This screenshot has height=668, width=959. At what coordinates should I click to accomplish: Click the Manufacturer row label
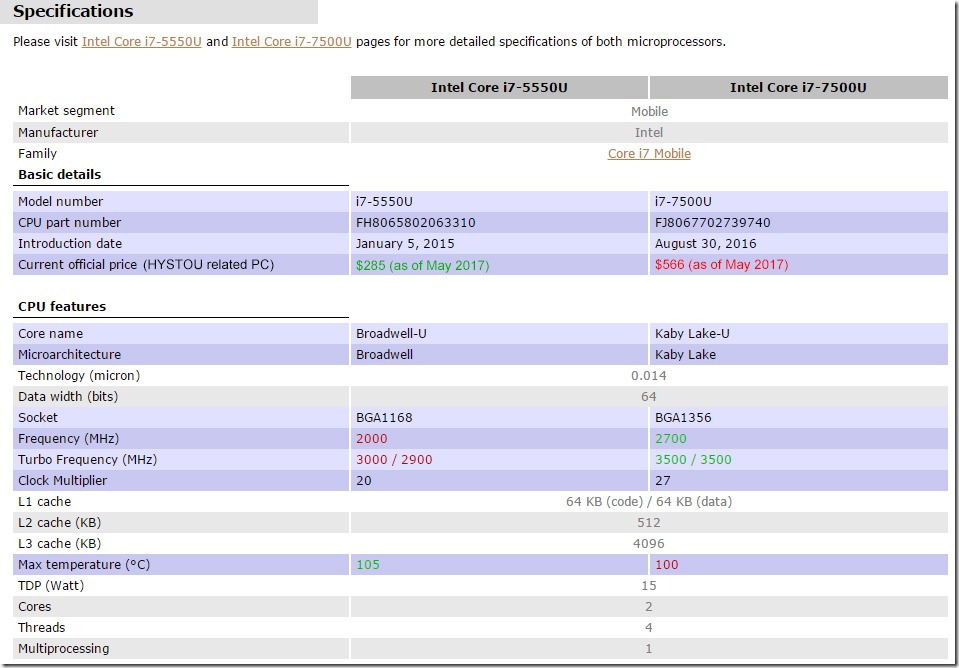(x=57, y=132)
